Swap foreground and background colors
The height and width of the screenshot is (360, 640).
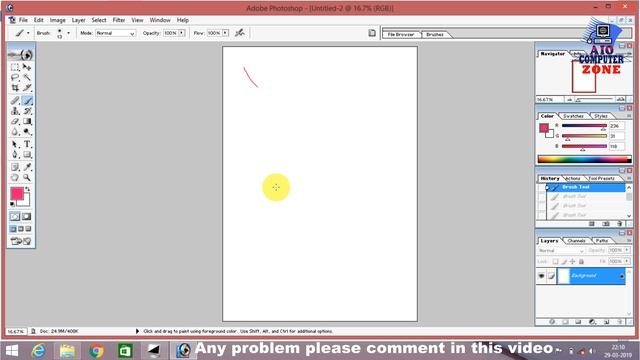pyautogui.click(x=27, y=189)
